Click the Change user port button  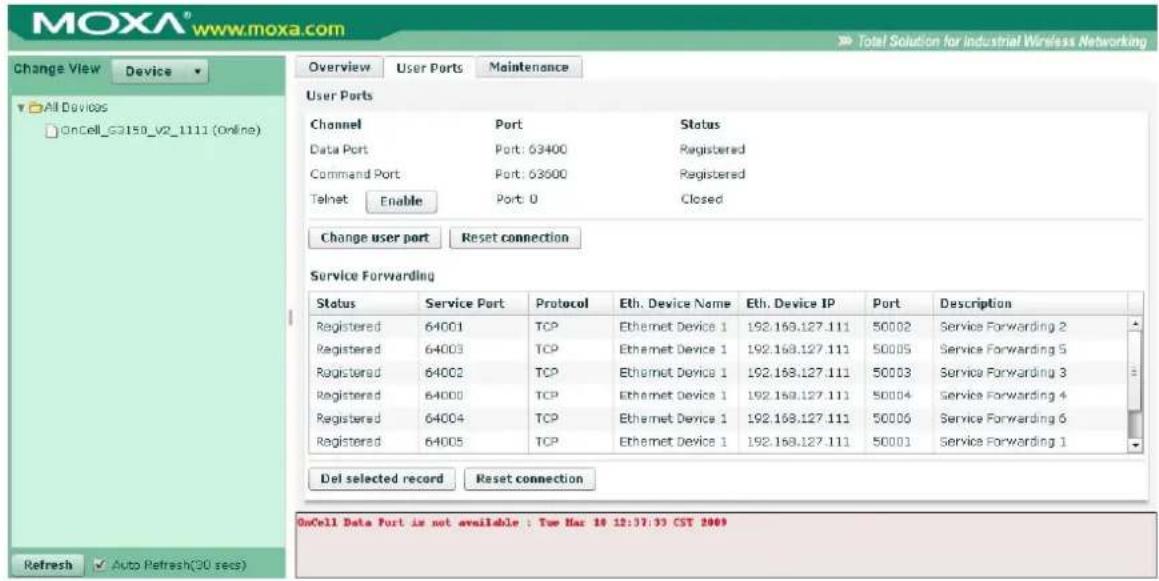(375, 238)
